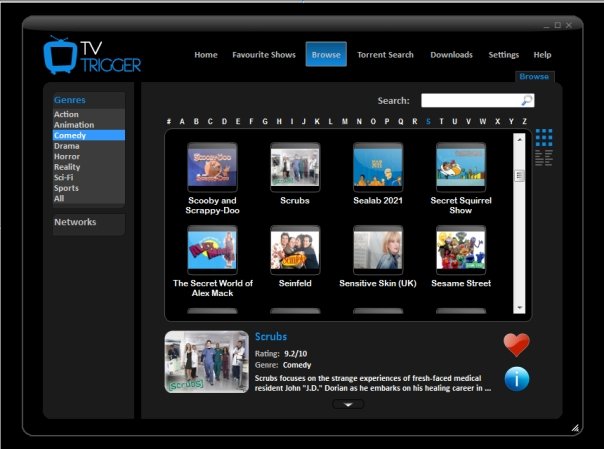Expand the Networks section
Image resolution: width=604 pixels, height=449 pixels.
(89, 222)
